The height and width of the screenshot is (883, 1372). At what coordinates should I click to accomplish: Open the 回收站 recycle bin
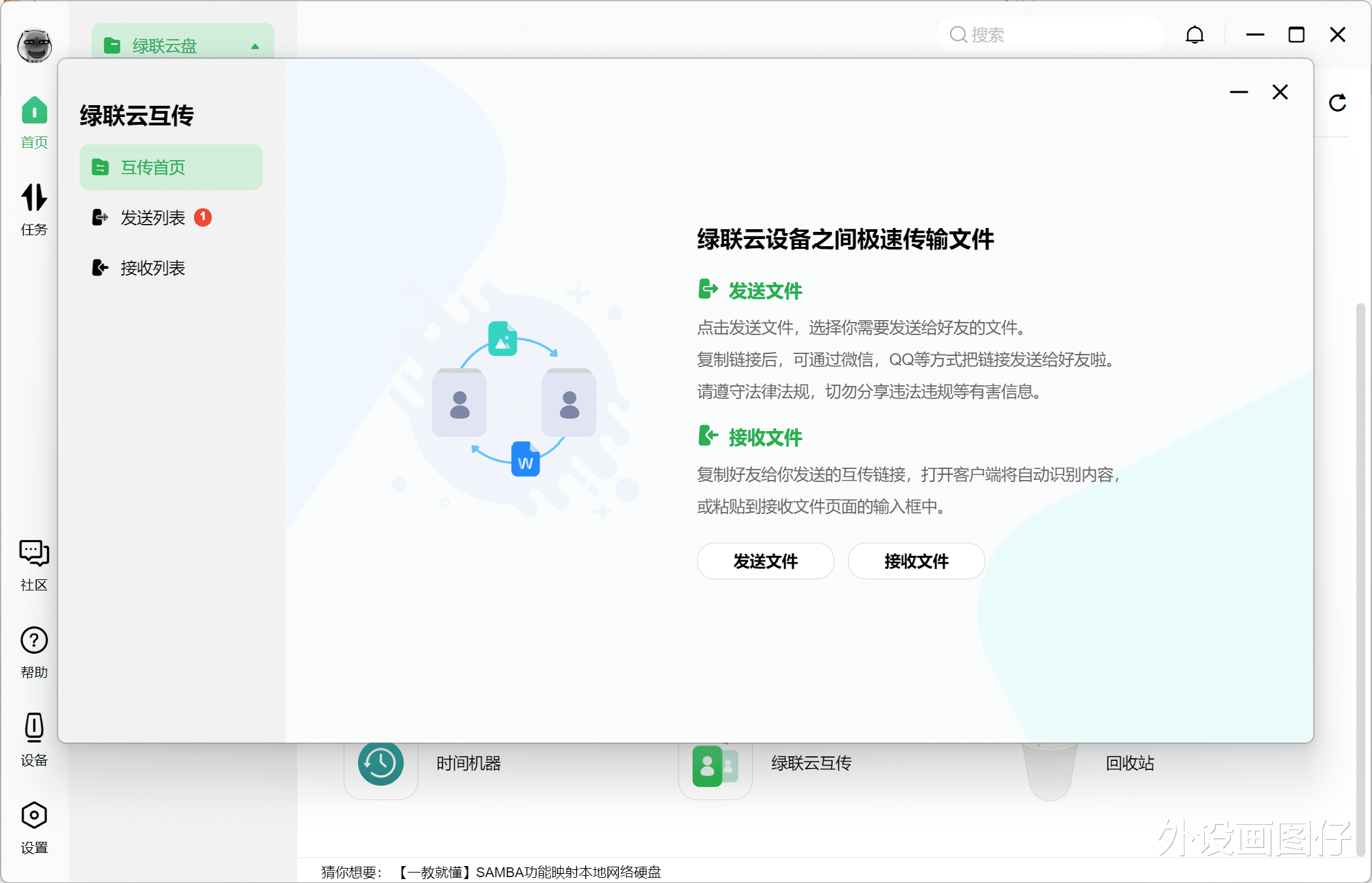(x=1129, y=763)
